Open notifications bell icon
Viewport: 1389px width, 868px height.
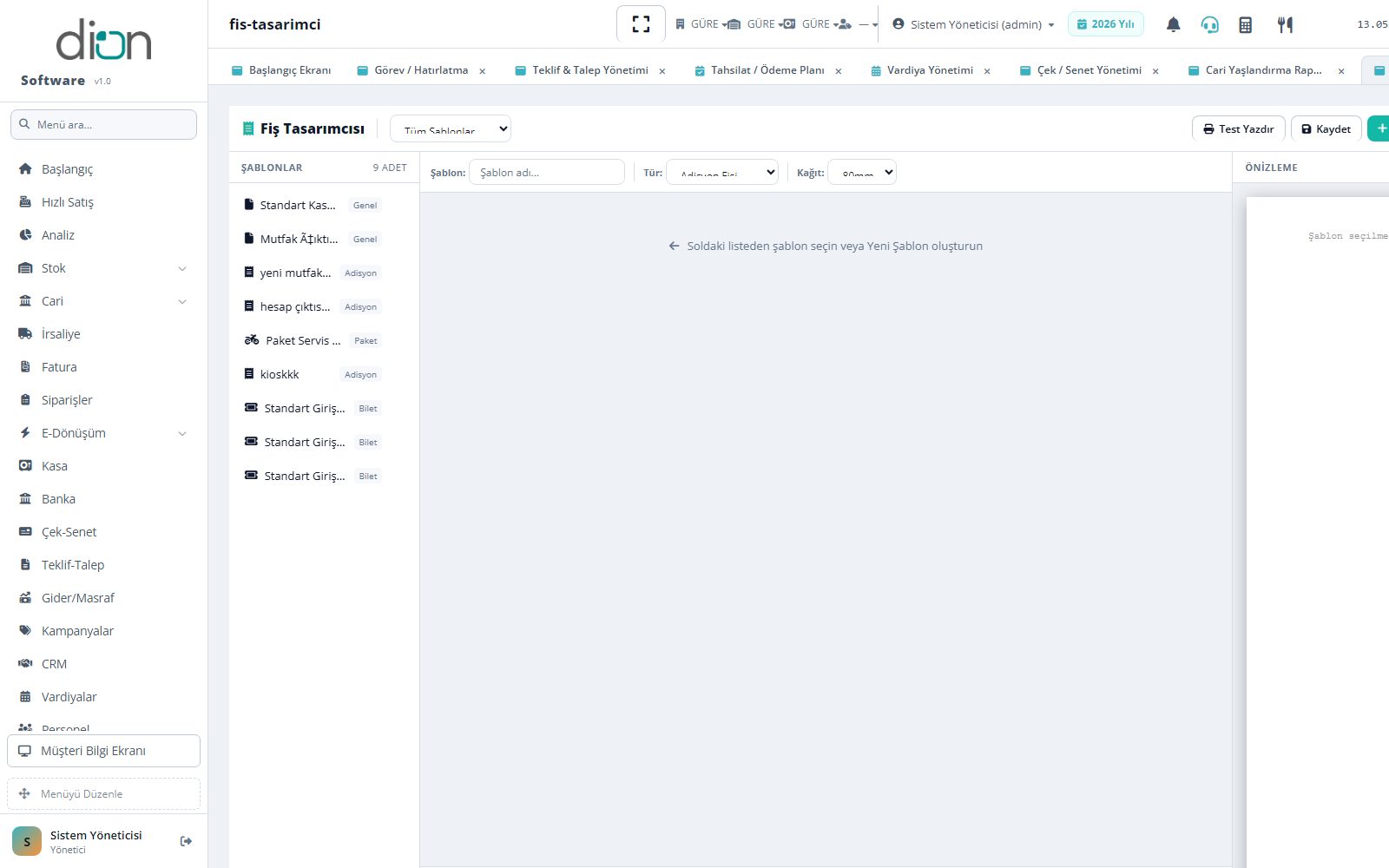click(x=1173, y=24)
